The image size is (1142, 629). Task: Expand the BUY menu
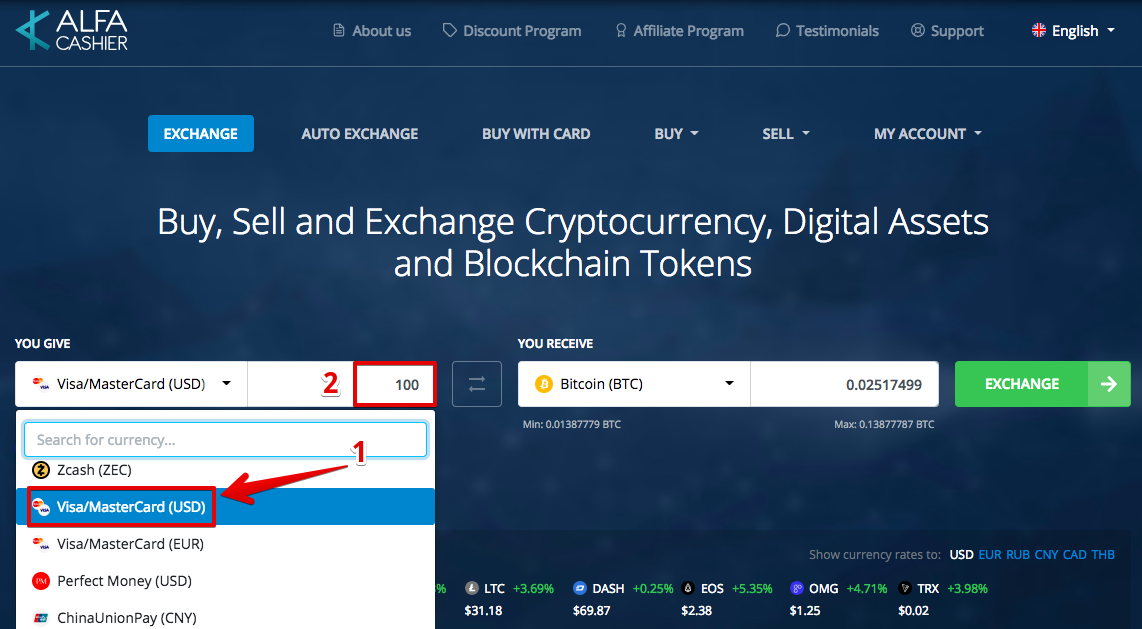[x=677, y=134]
